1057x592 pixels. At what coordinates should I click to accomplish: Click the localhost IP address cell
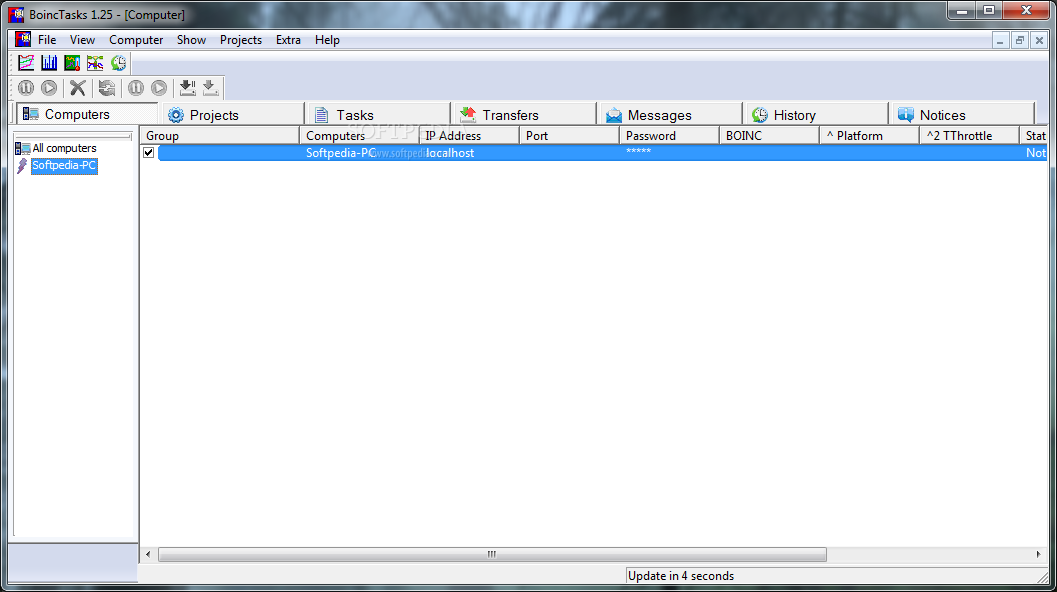450,153
